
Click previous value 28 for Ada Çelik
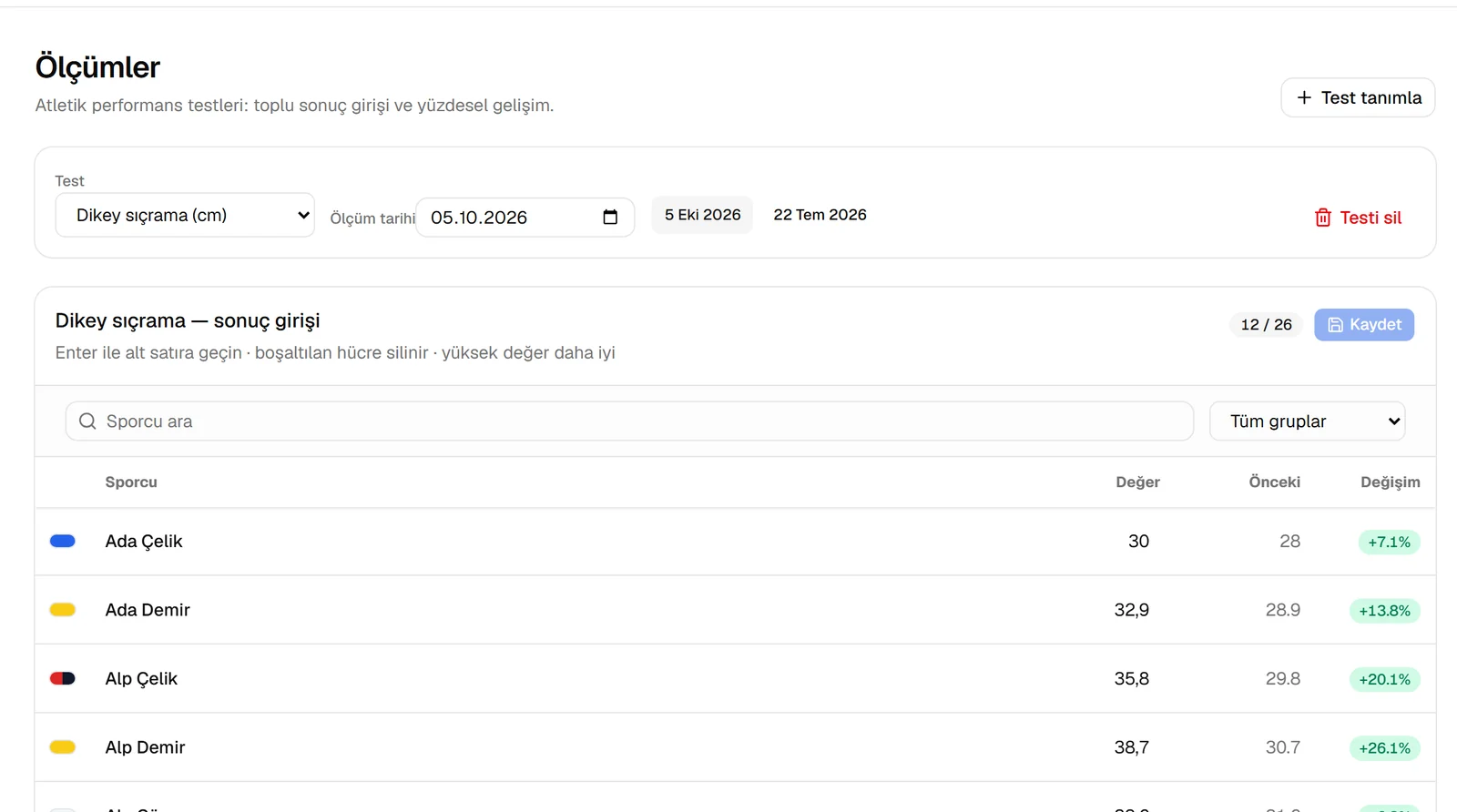(x=1289, y=541)
